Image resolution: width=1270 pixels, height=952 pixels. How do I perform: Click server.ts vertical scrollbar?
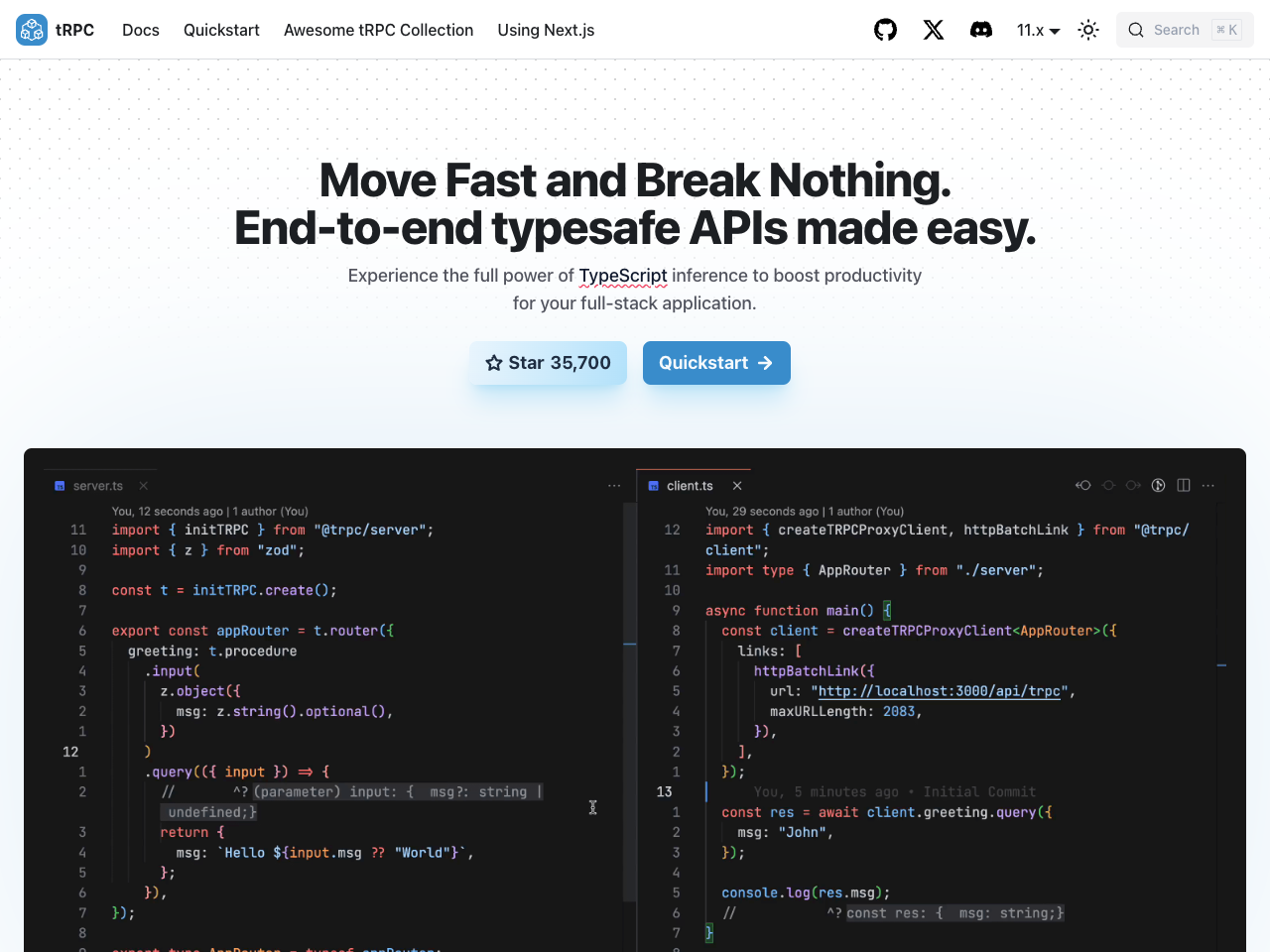[x=629, y=702]
